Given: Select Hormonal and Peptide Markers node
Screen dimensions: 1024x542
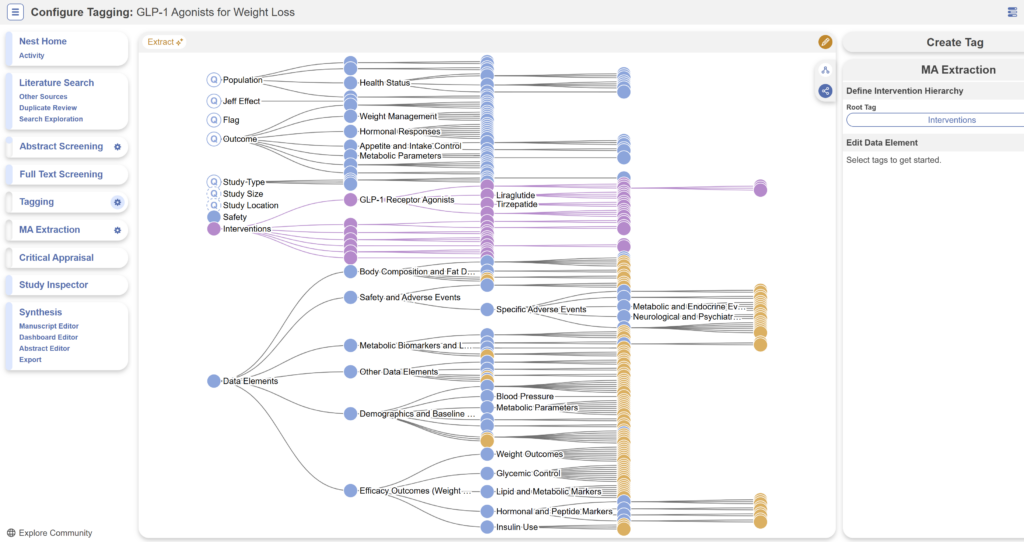Looking at the screenshot, I should click(487, 511).
